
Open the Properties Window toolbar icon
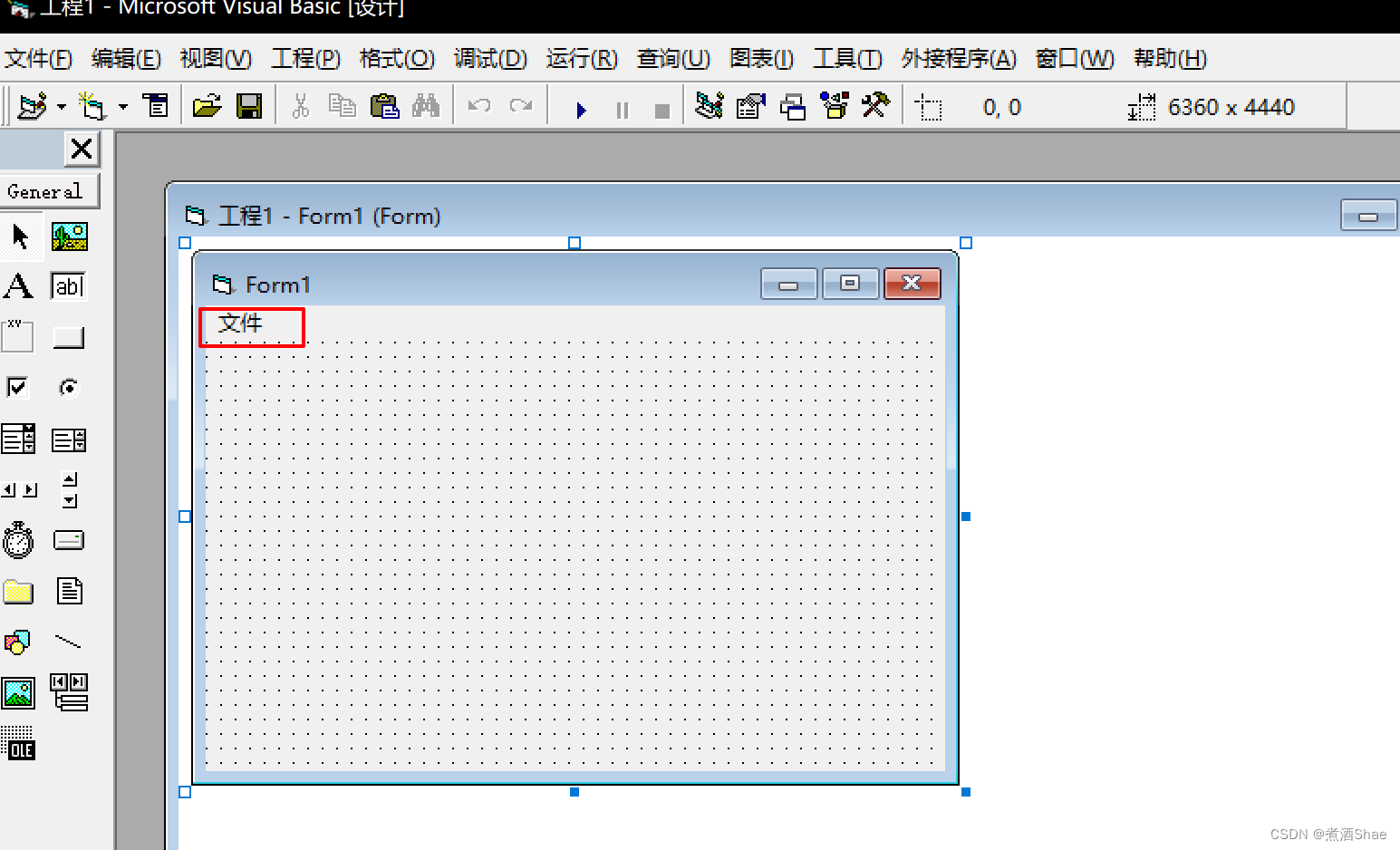(751, 106)
